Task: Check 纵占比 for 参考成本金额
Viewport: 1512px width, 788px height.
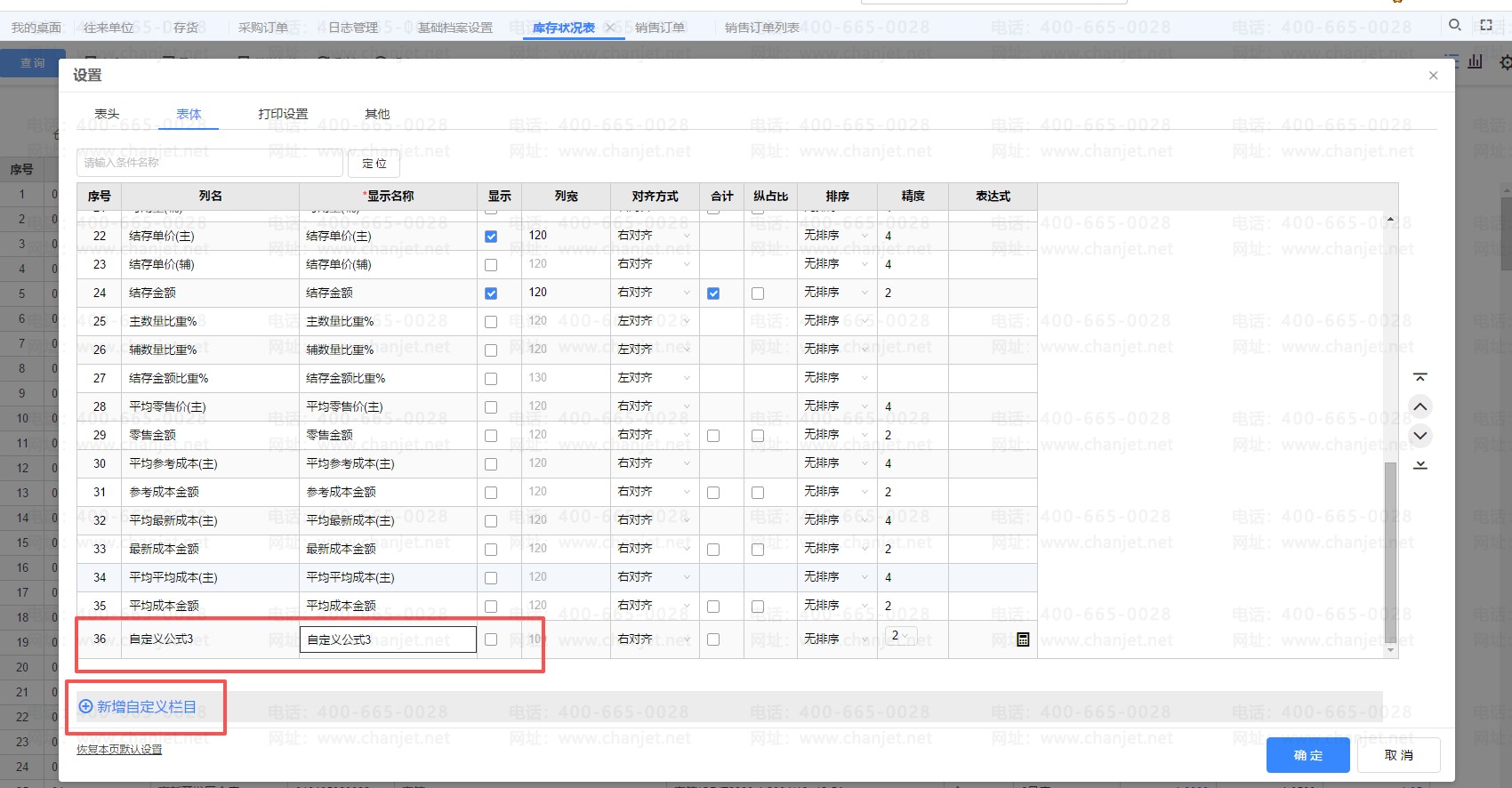Action: (x=758, y=493)
